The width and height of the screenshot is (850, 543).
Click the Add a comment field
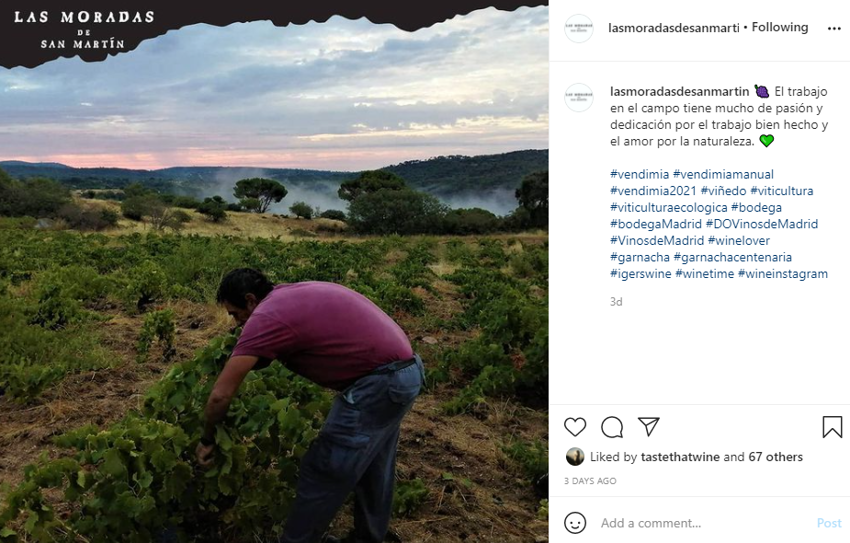click(x=700, y=523)
